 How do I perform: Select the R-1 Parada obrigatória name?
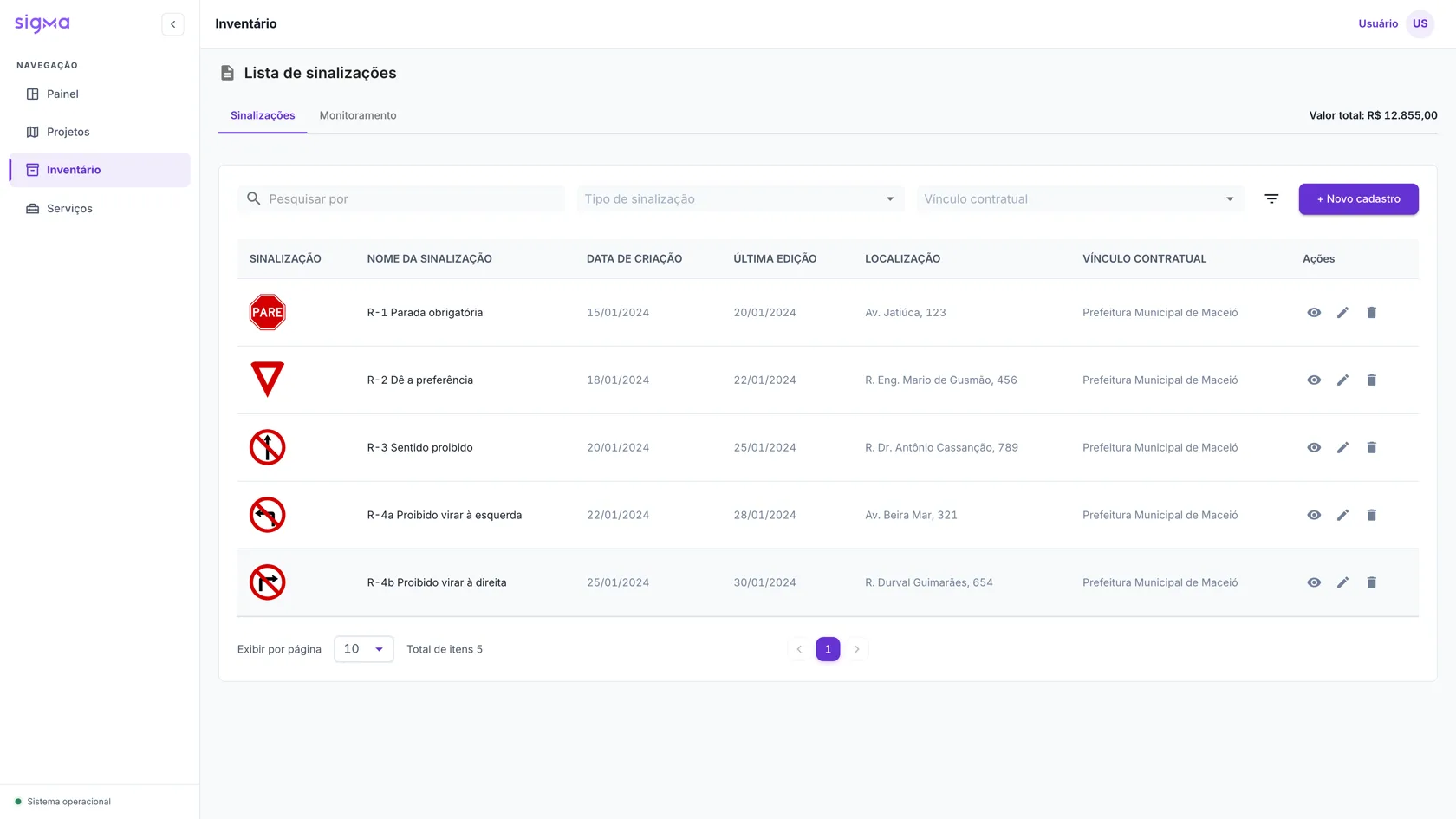pyautogui.click(x=425, y=313)
